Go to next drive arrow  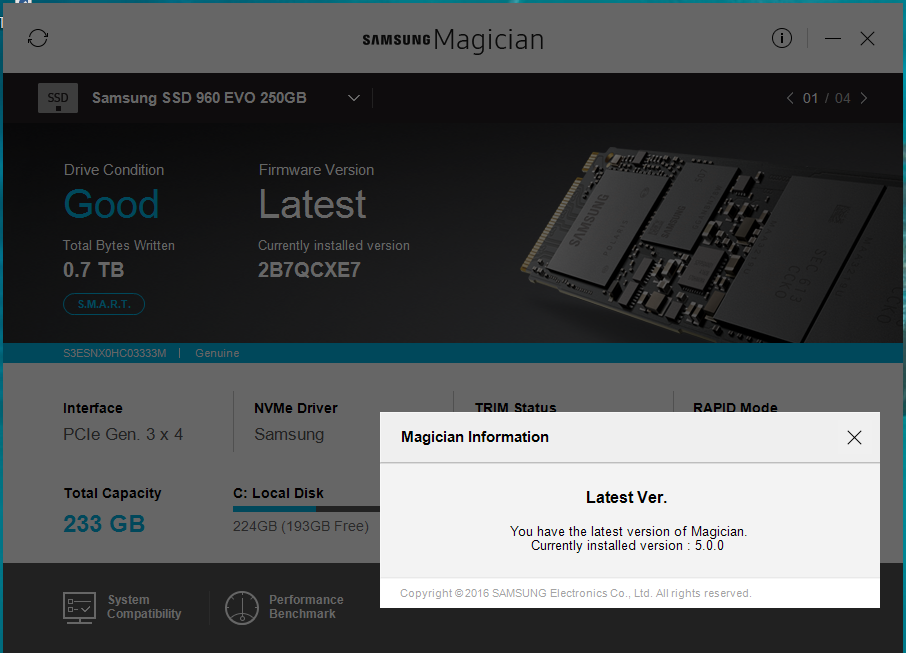pos(864,98)
